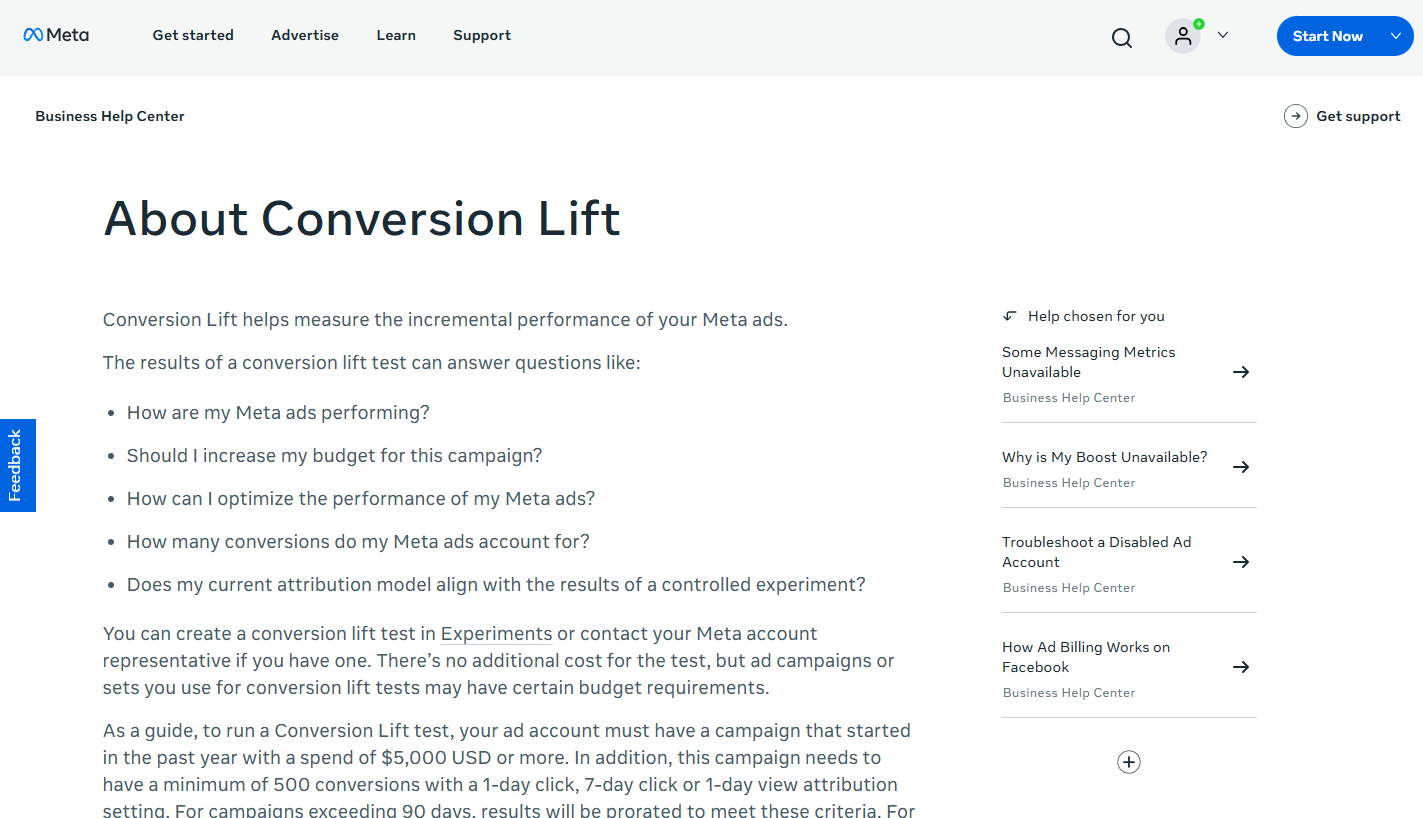Image resolution: width=1423 pixels, height=818 pixels.
Task: Click arrow beside How Ad Billing Works
Action: 1241,667
